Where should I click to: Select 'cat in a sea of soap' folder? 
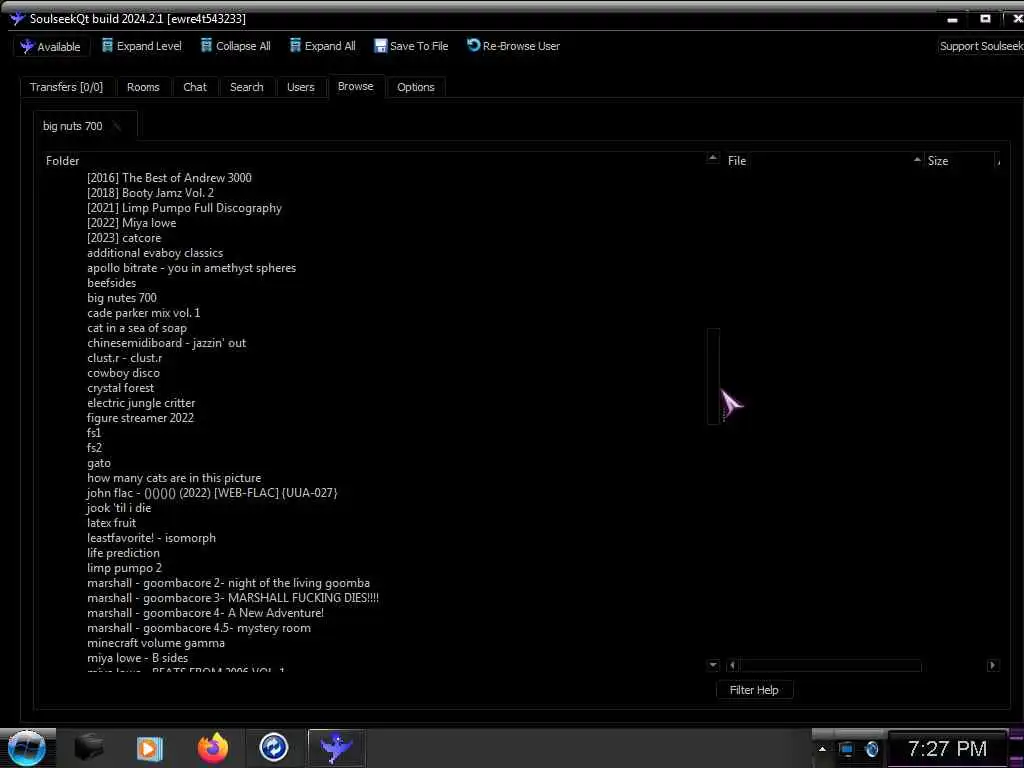(x=137, y=328)
